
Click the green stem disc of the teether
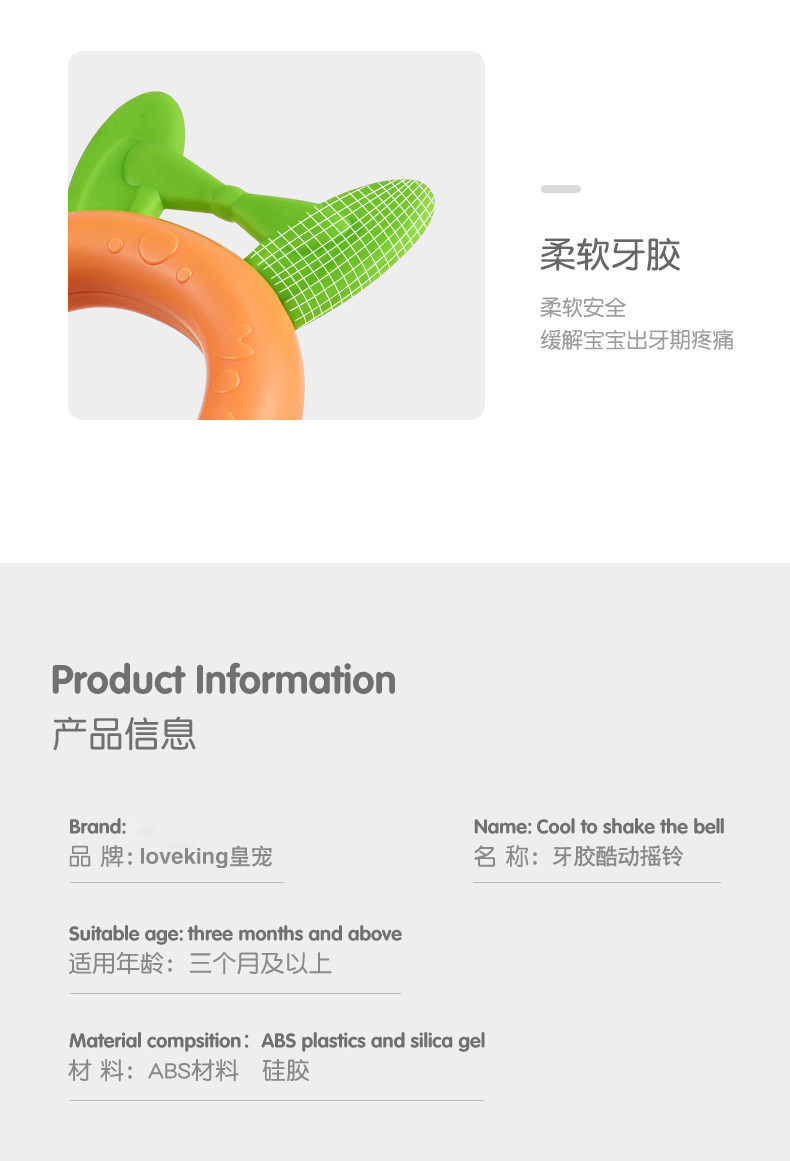127,148
